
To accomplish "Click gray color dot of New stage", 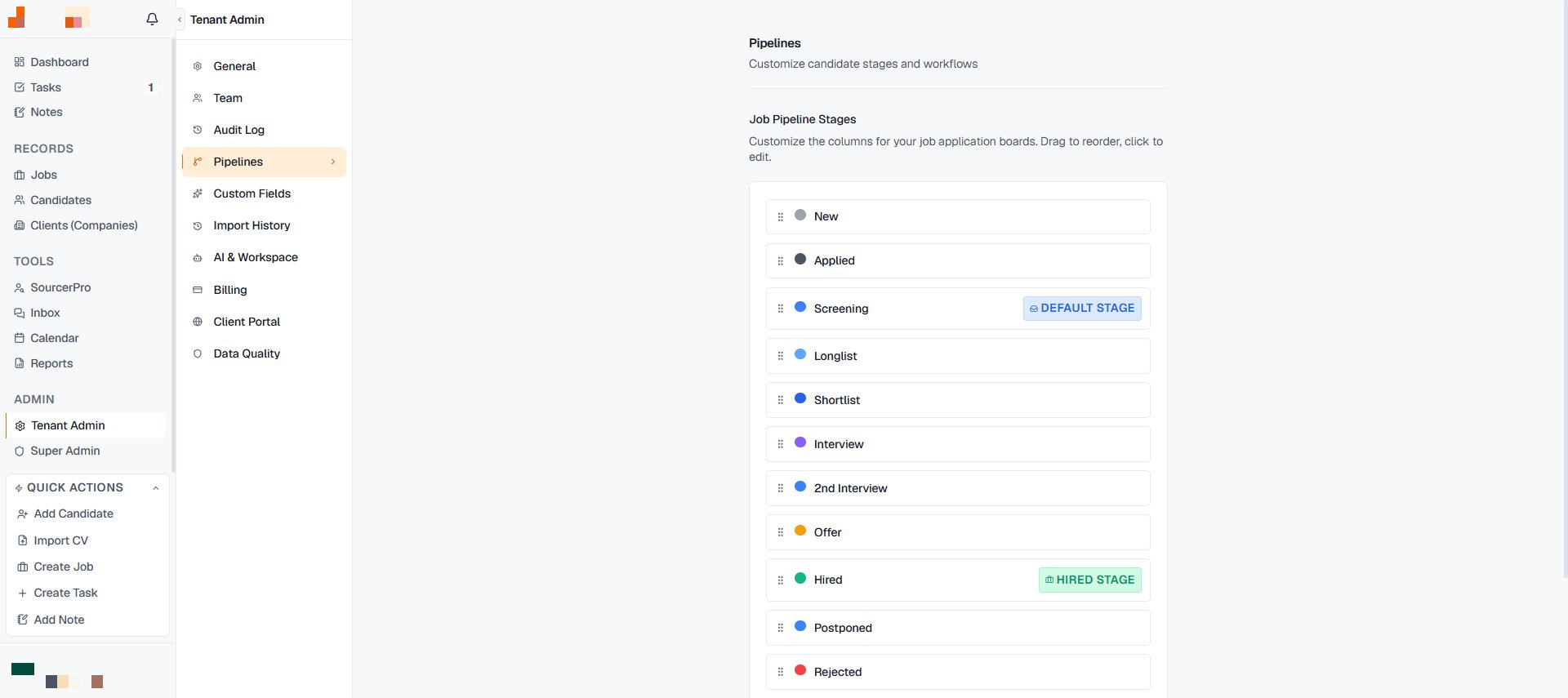I will coord(800,216).
